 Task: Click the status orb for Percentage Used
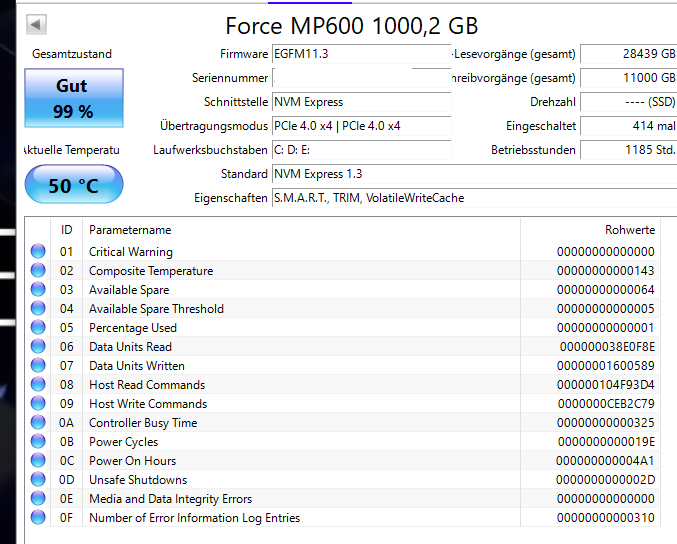click(38, 327)
